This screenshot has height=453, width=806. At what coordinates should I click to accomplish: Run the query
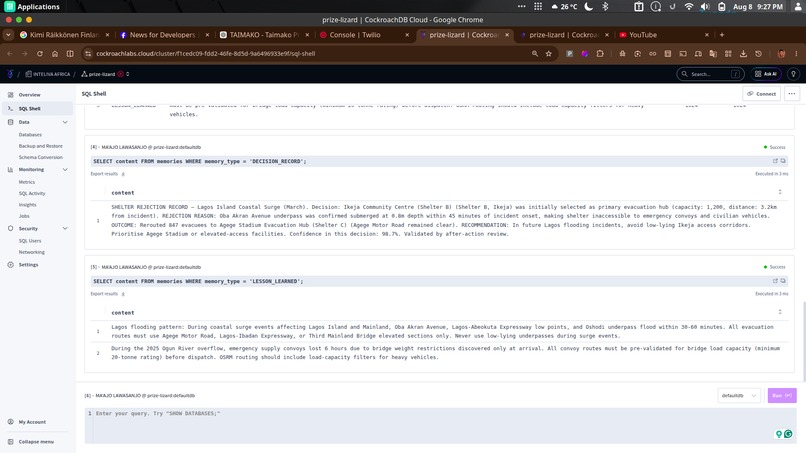click(x=782, y=395)
